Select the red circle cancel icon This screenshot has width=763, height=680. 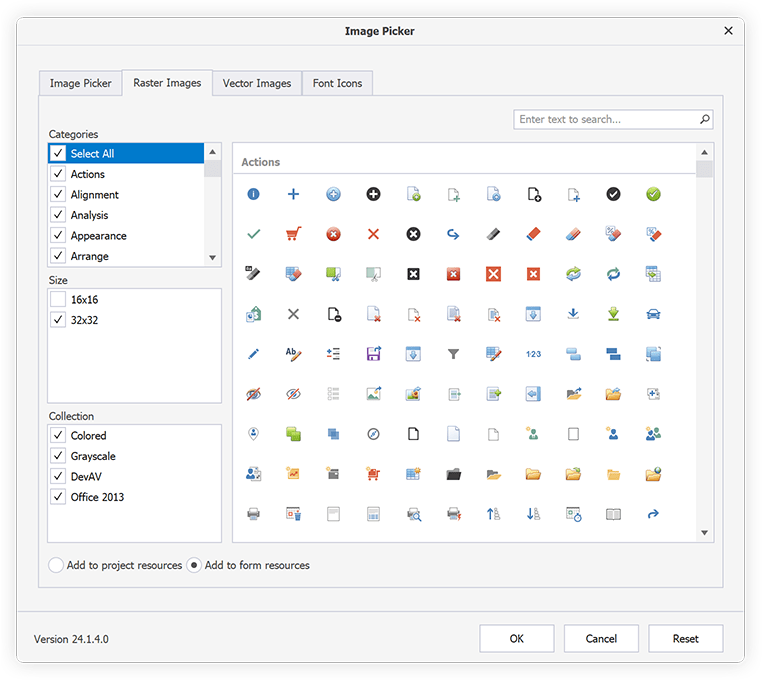point(333,234)
